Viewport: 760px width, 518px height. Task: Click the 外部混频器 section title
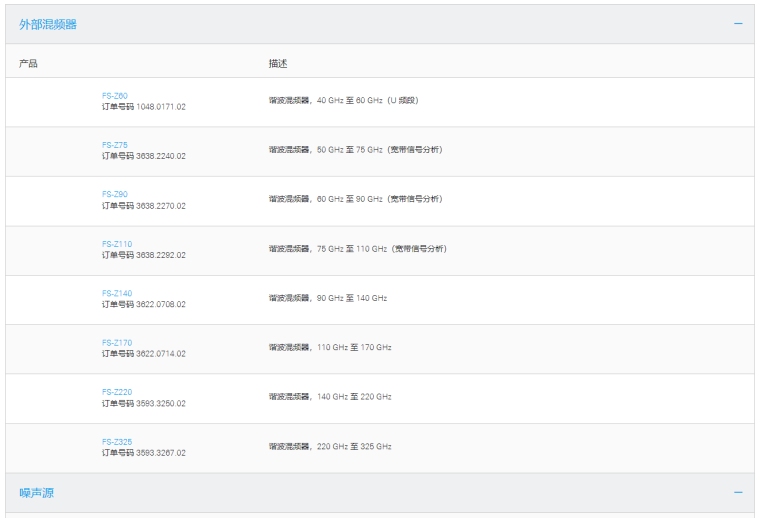click(x=48, y=24)
